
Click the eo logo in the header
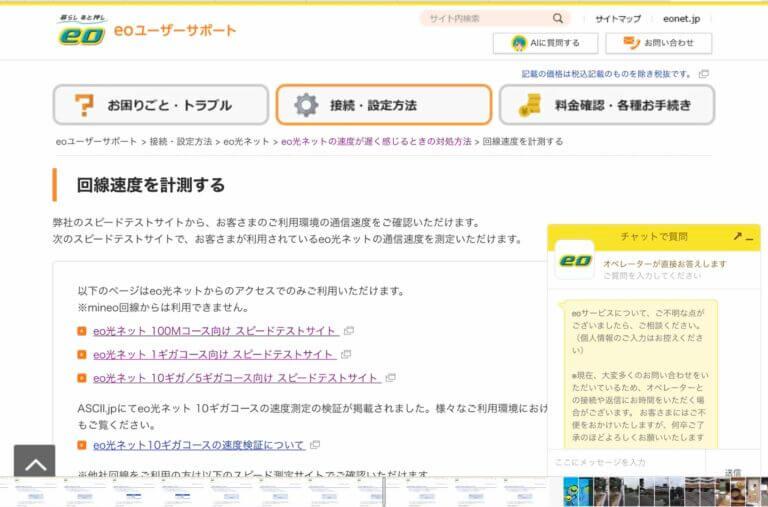click(82, 31)
